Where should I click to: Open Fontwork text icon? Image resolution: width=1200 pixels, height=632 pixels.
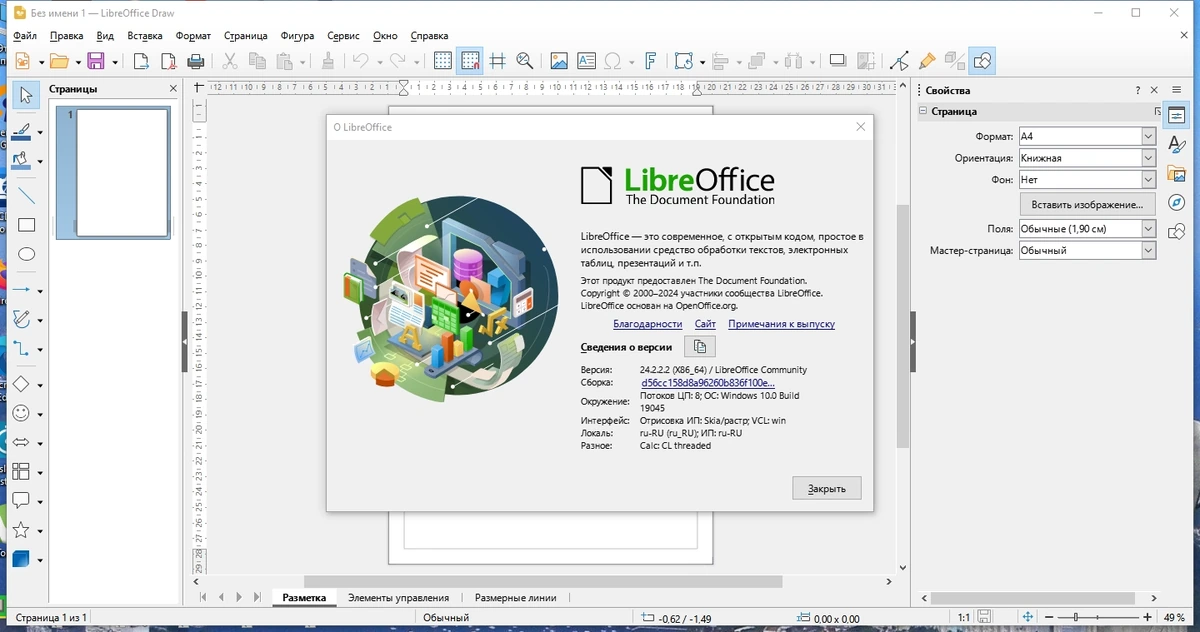tap(650, 61)
